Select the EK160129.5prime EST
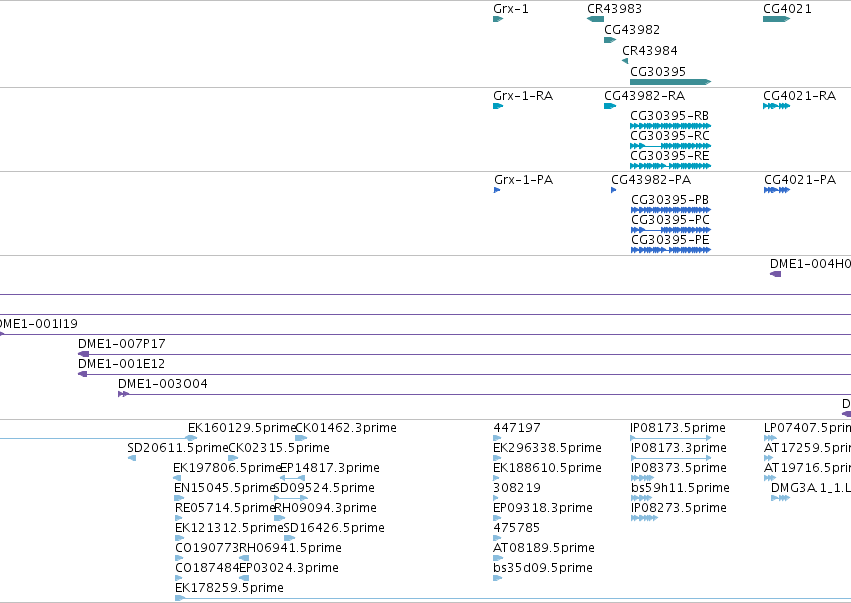 pos(191,438)
